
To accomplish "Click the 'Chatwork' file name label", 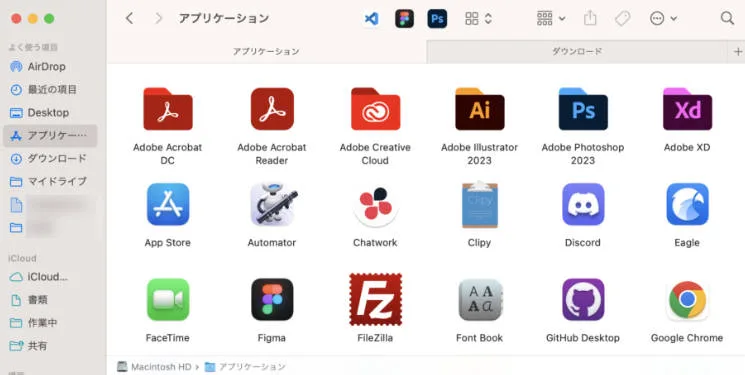I will coord(375,243).
